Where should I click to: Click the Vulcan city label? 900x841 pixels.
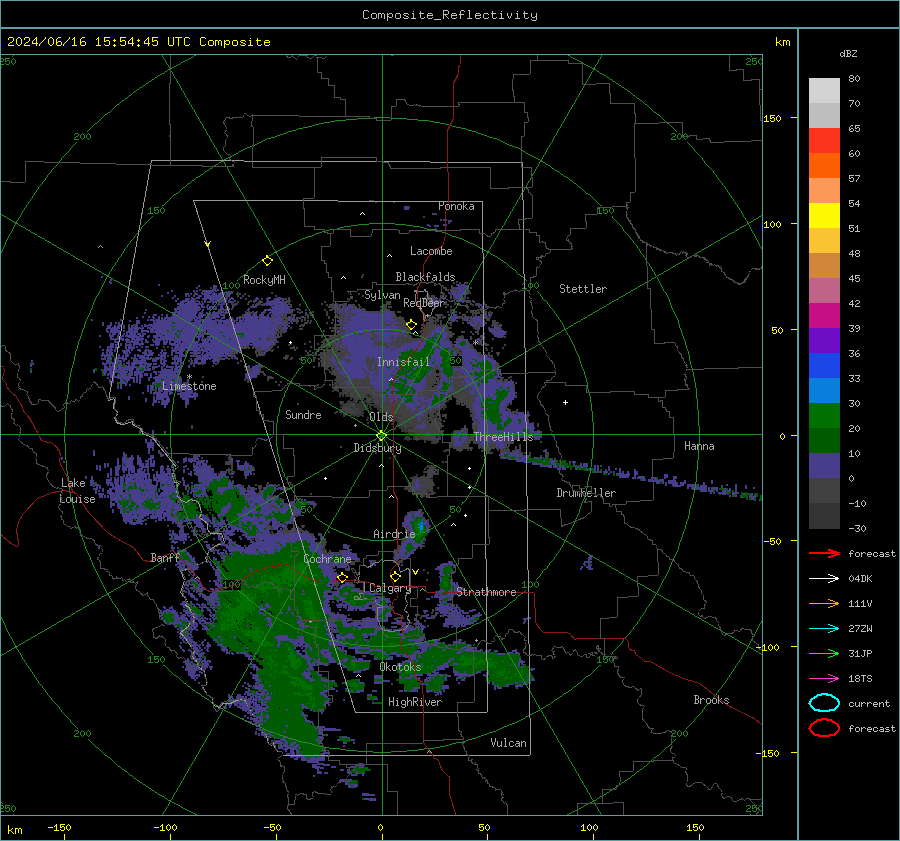tap(508, 743)
